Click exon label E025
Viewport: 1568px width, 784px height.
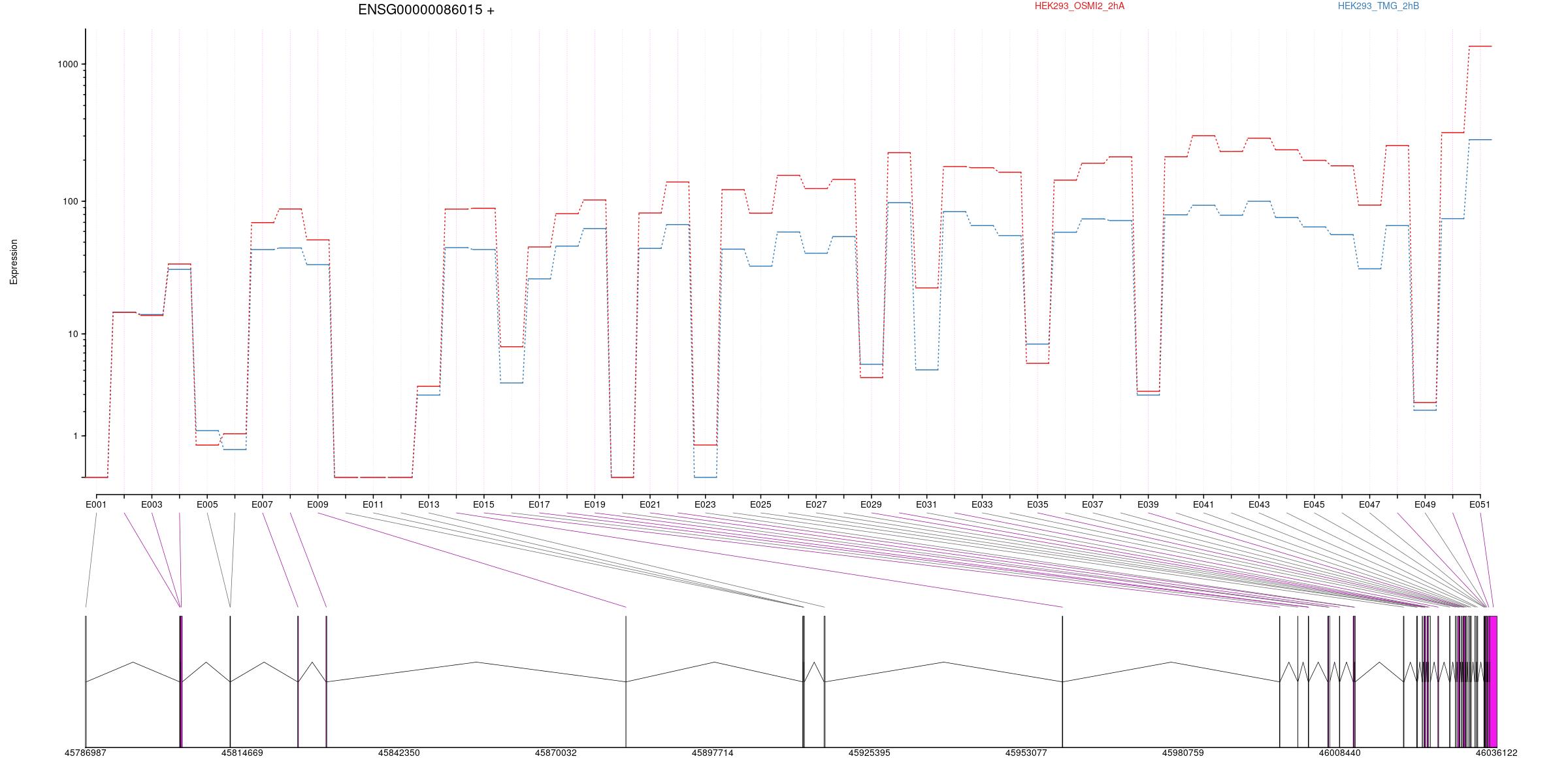point(760,504)
